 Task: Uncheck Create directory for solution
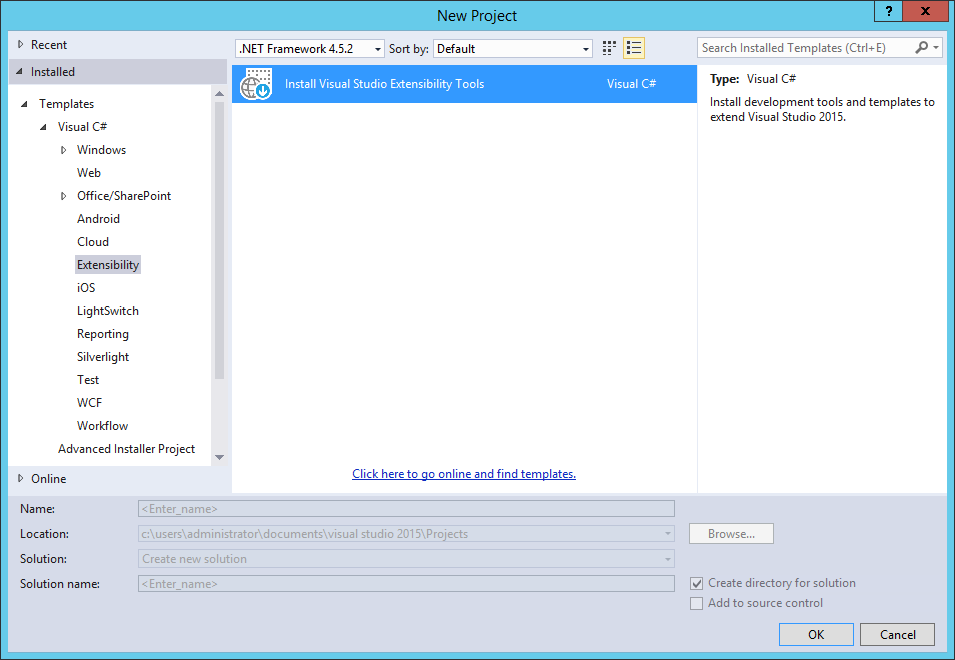click(x=696, y=583)
